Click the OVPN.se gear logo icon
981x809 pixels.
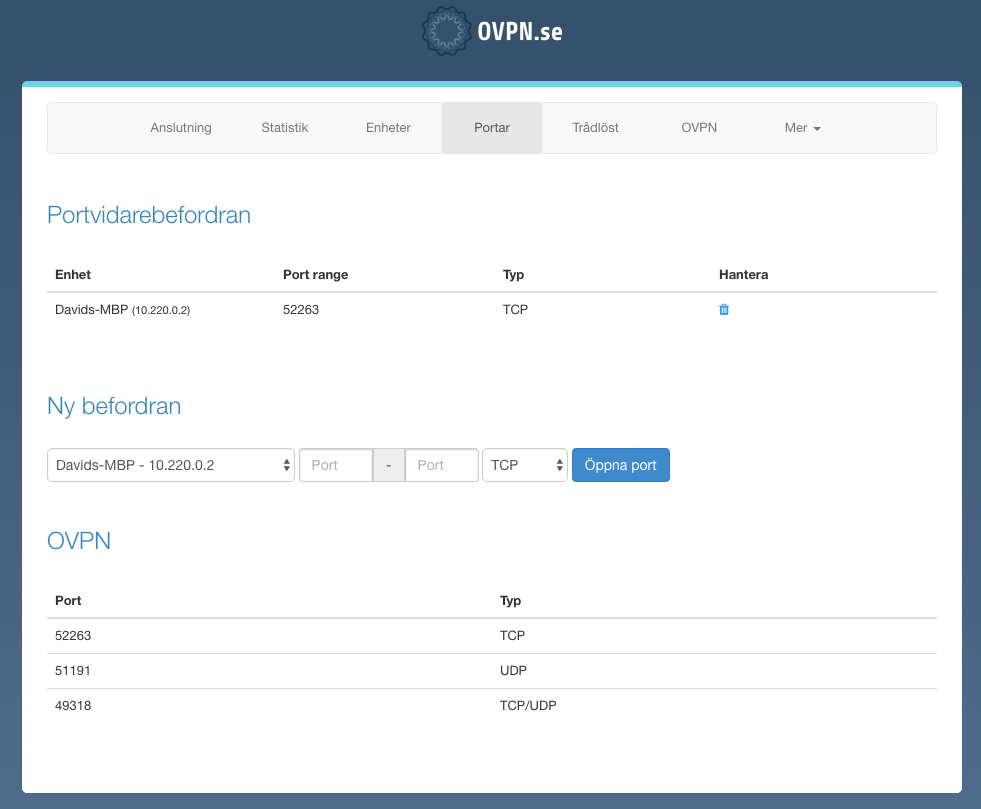tap(445, 31)
